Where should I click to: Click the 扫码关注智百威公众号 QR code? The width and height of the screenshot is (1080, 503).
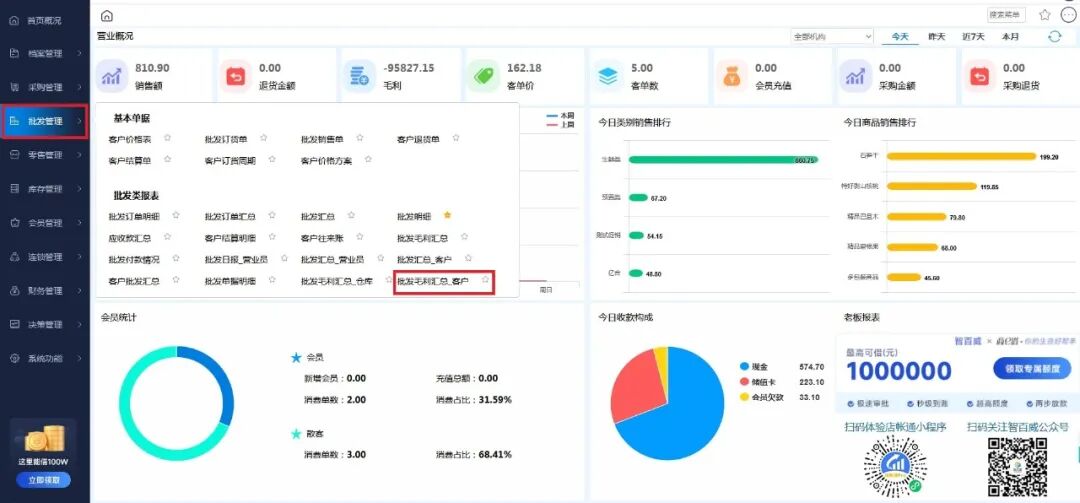[1017, 466]
